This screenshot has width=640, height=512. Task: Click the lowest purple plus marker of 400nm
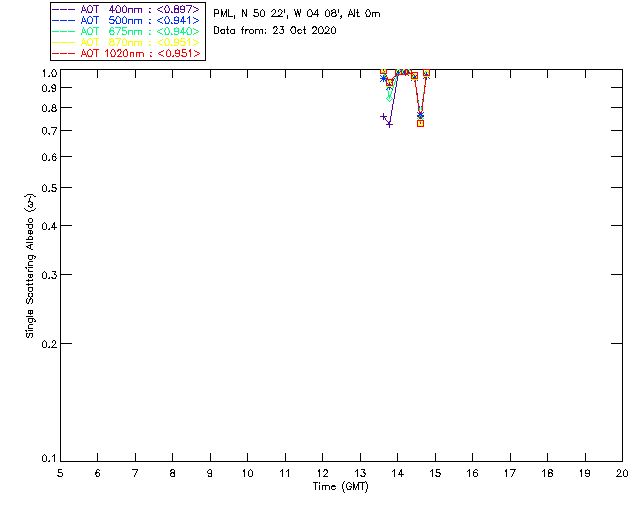tap(389, 124)
